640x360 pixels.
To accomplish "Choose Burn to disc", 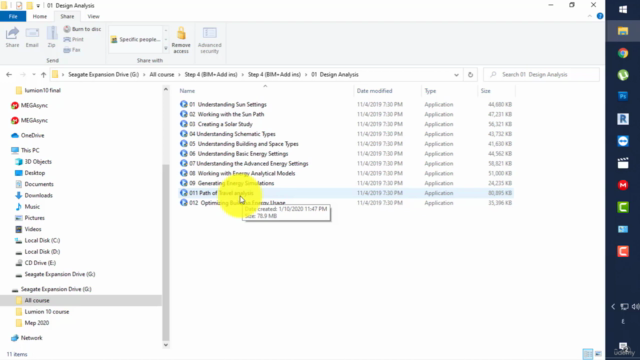I will [82, 29].
